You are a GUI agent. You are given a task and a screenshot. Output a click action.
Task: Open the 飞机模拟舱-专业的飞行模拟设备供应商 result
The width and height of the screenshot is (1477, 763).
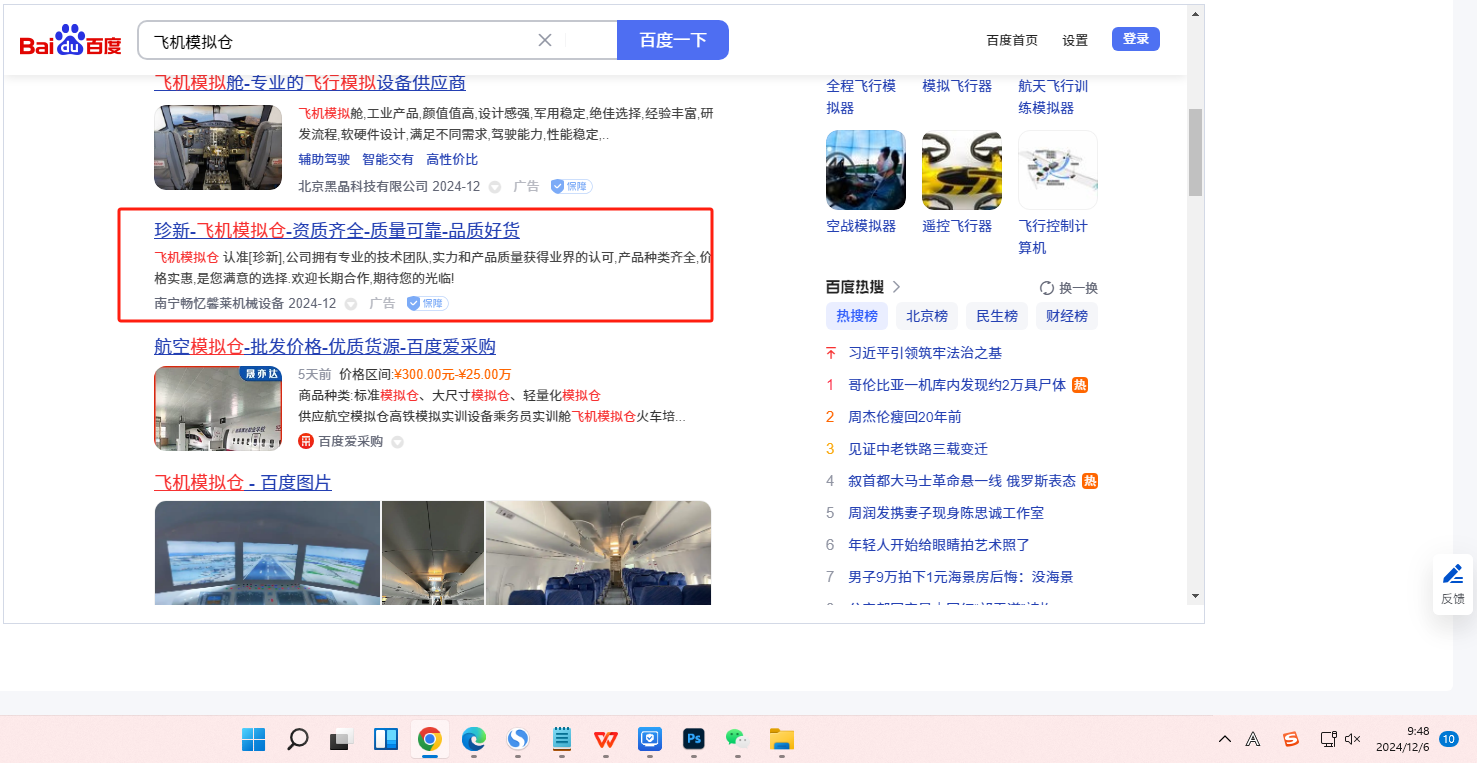310,83
